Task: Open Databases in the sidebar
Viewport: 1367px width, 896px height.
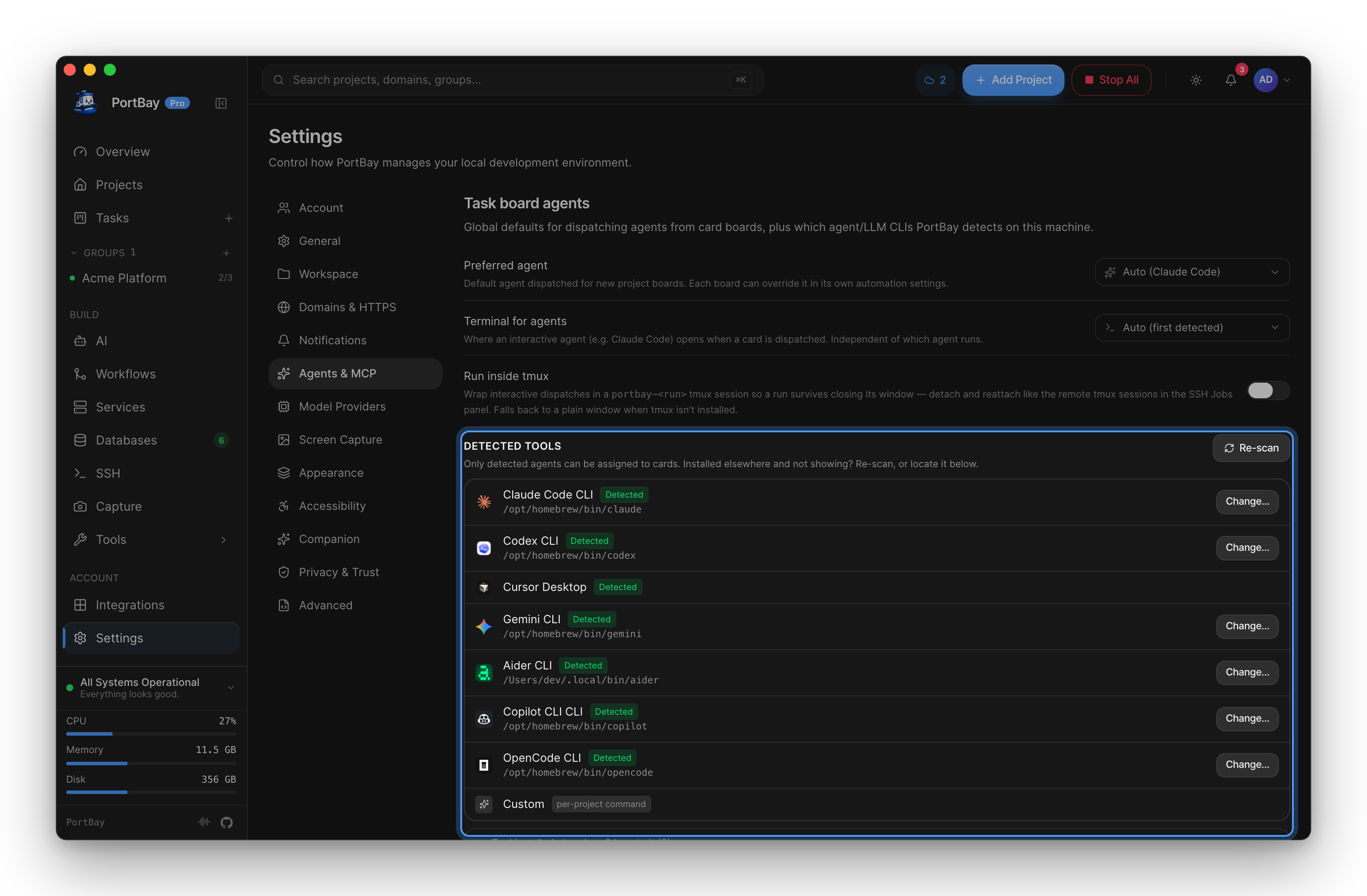Action: pos(151,441)
